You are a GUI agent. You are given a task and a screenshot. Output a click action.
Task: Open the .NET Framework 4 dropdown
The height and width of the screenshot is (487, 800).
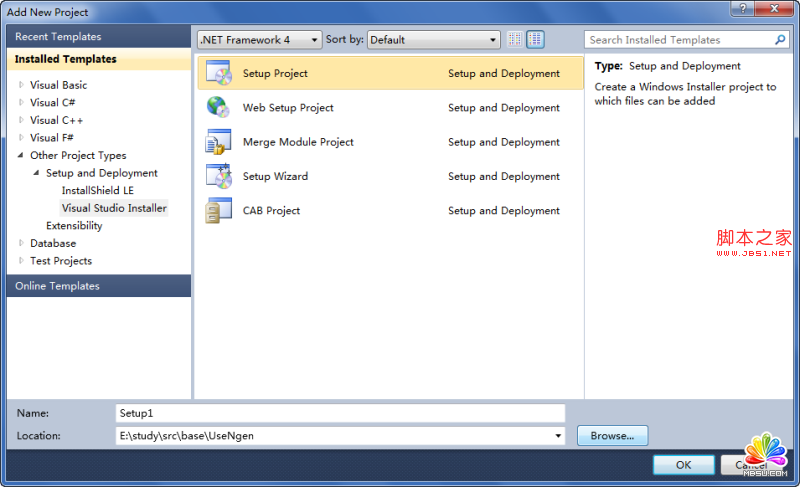coord(259,40)
